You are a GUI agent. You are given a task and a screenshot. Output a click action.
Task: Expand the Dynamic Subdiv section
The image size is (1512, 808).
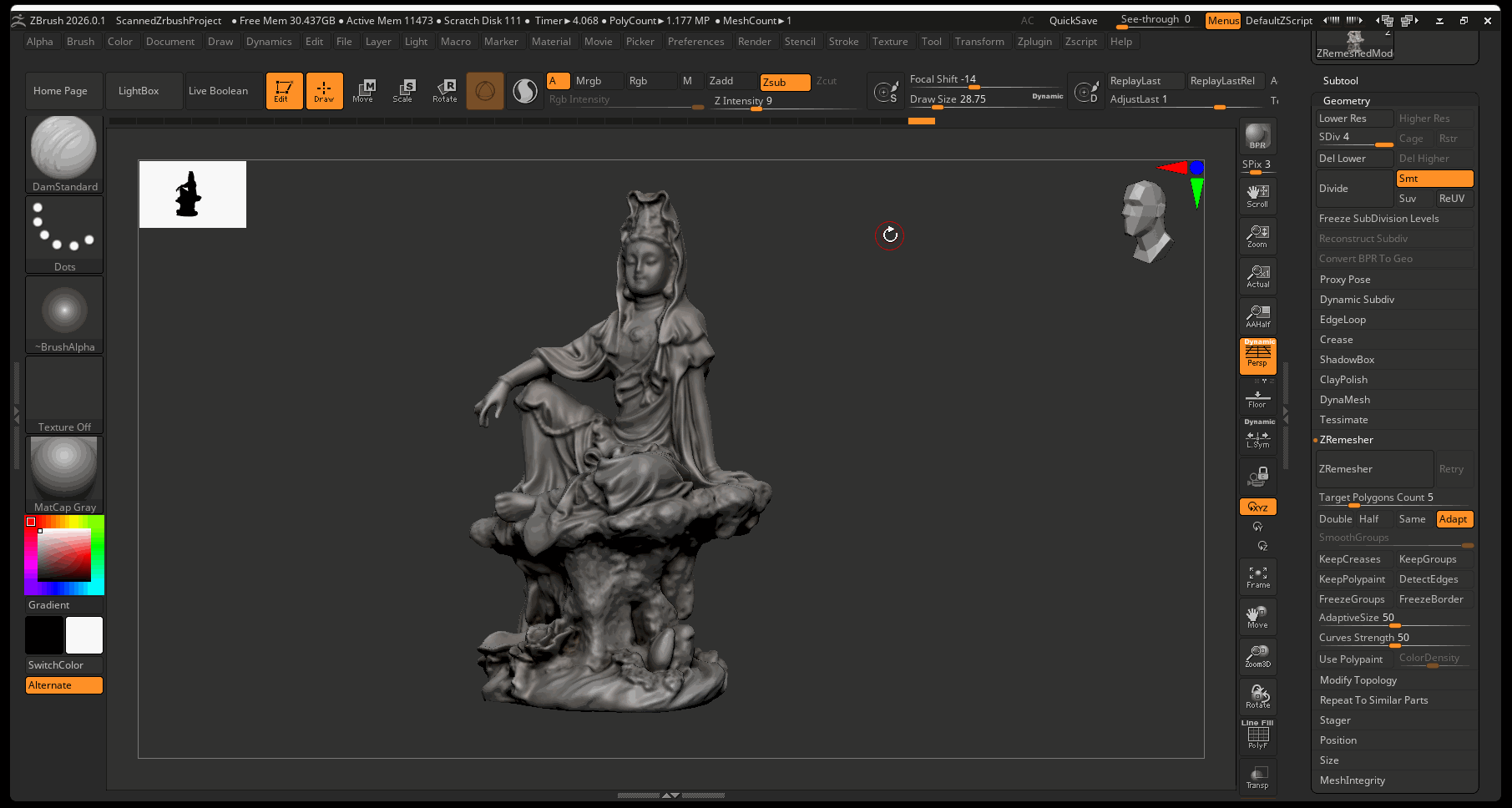(1357, 300)
